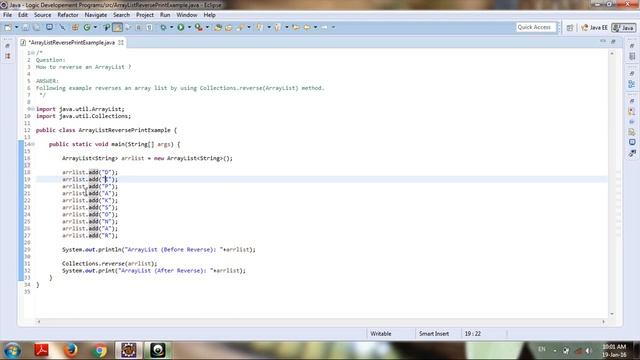
Task: Click the public class ArrayListReversePrintExample line
Action: (x=107, y=130)
